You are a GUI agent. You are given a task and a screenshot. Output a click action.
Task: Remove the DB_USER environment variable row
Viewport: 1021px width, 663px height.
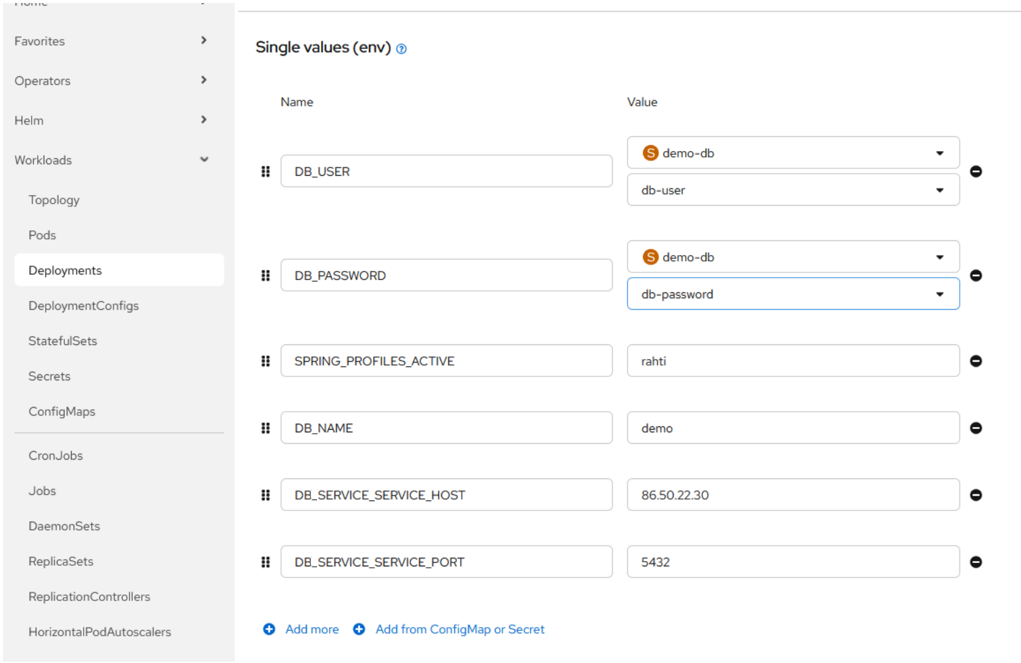[x=976, y=171]
